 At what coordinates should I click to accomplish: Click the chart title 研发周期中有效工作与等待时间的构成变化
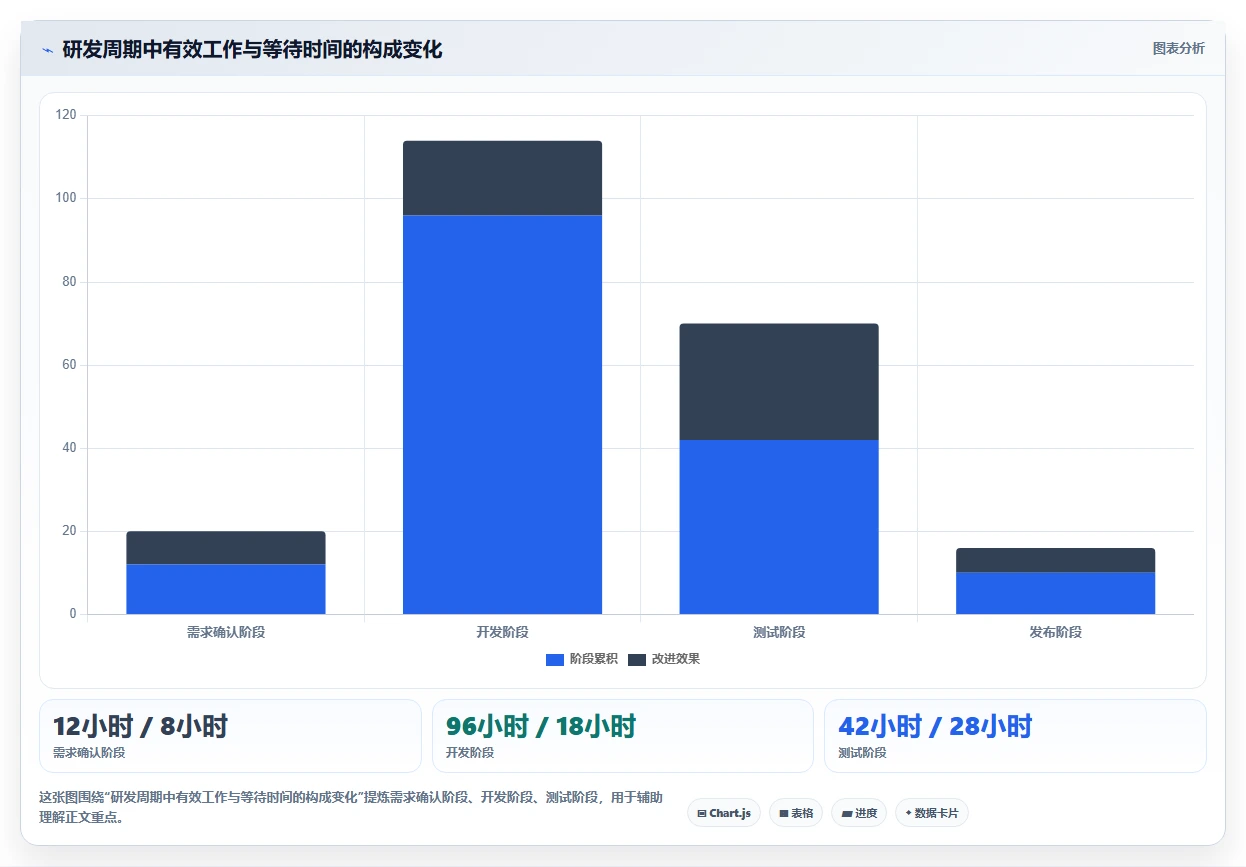pos(252,49)
